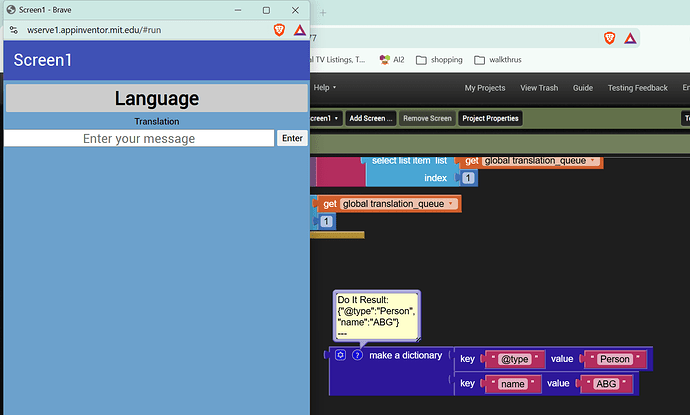Click the mutator gear on make a dictionary block
Screen dimensions: 690x415
pyautogui.click(x=340, y=355)
